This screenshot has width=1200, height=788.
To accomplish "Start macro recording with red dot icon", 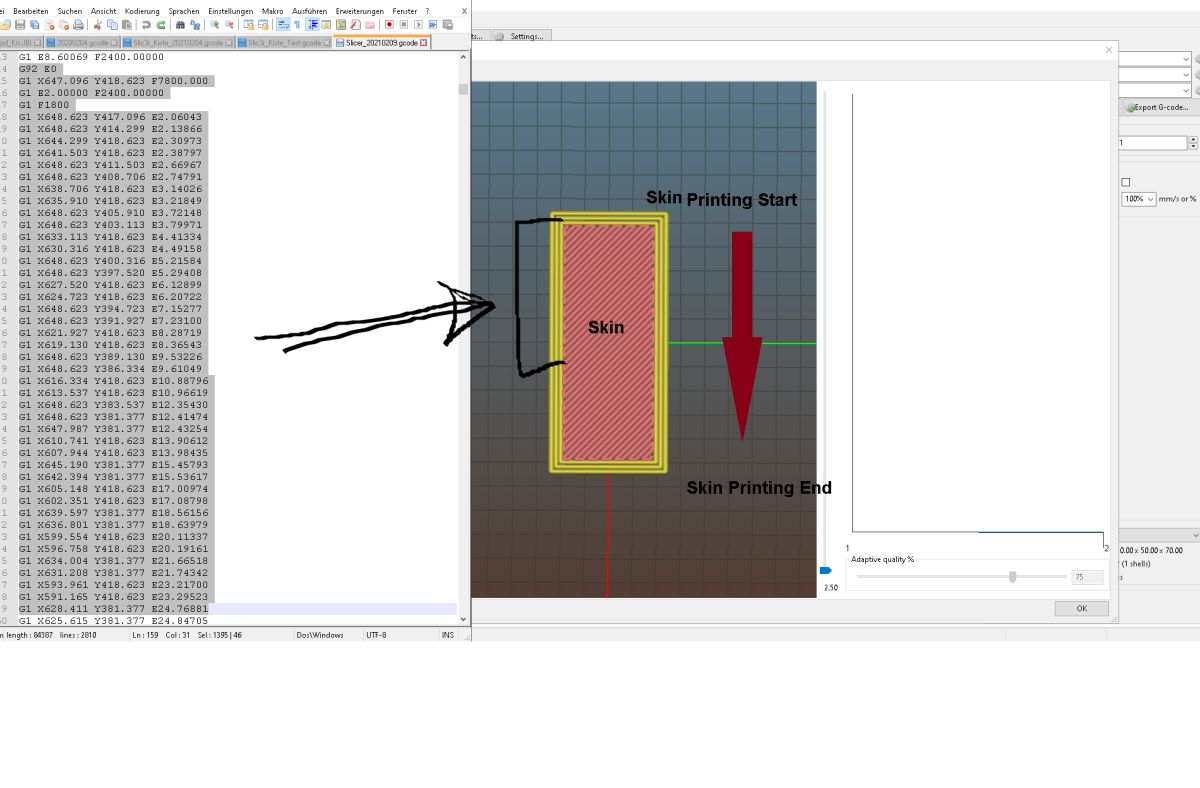I will coord(388,24).
